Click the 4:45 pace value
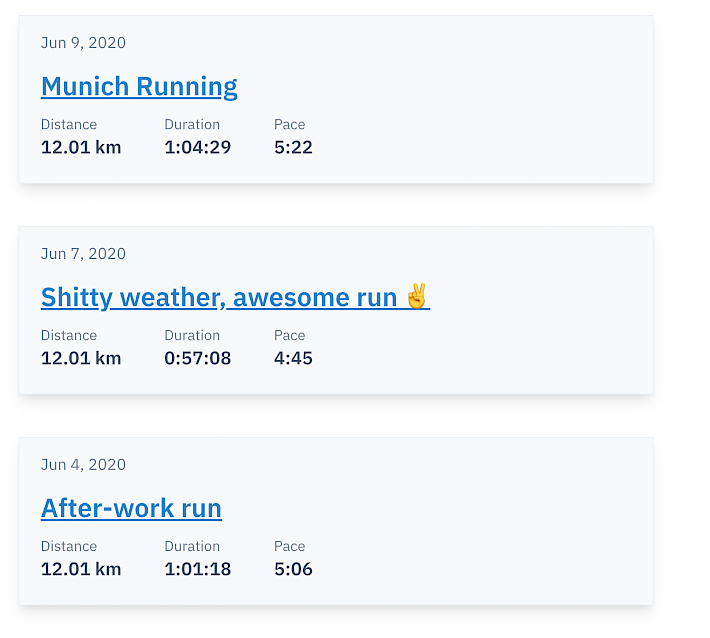Viewport: 710px width, 638px height. (293, 358)
